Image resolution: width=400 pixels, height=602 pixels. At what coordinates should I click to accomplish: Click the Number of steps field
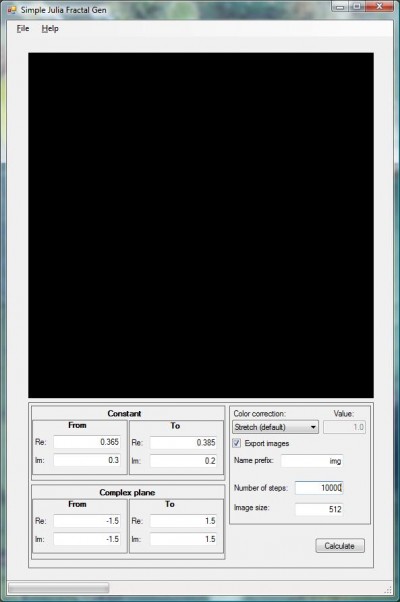click(x=319, y=488)
